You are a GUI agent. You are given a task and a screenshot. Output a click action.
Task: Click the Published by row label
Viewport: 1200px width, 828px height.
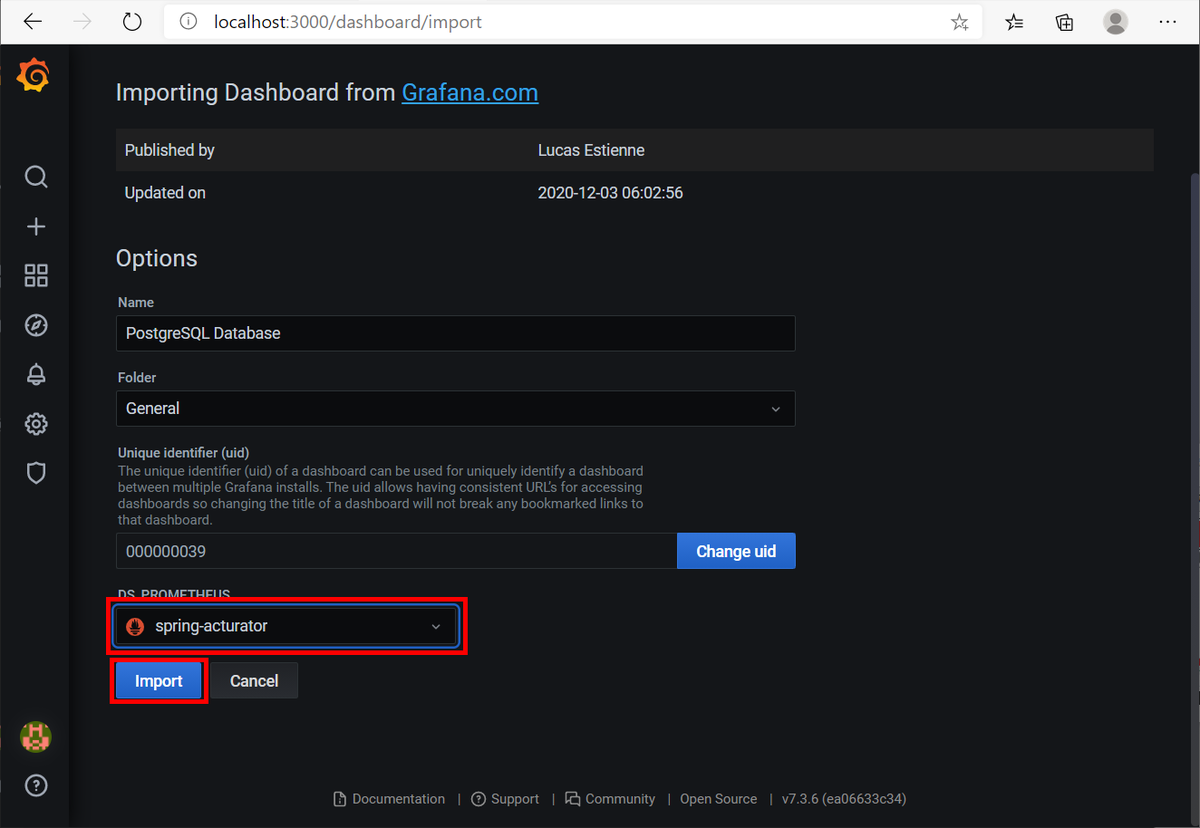point(170,150)
